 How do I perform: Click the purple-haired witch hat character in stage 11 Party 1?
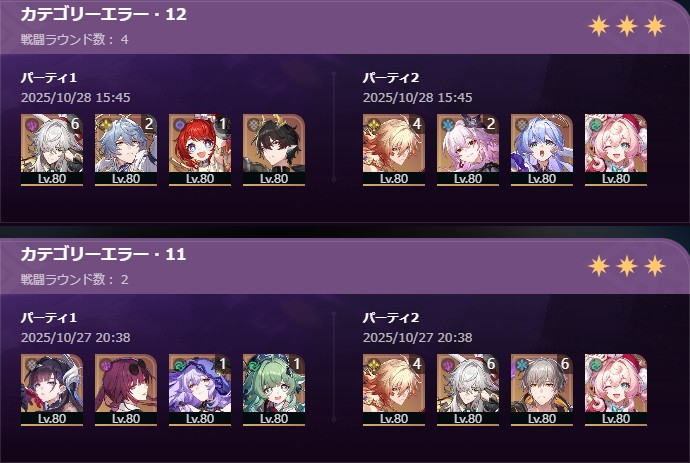(200, 390)
